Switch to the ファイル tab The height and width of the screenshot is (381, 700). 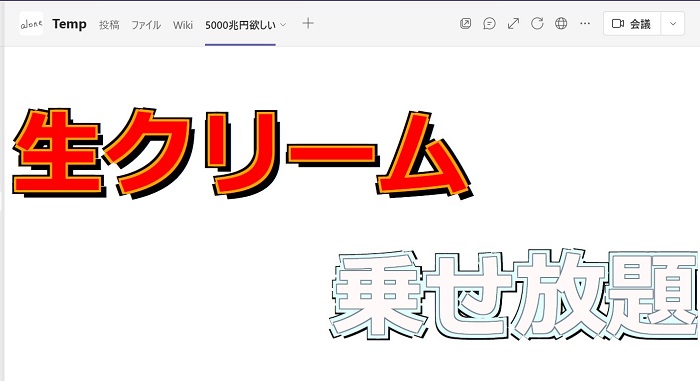(146, 25)
